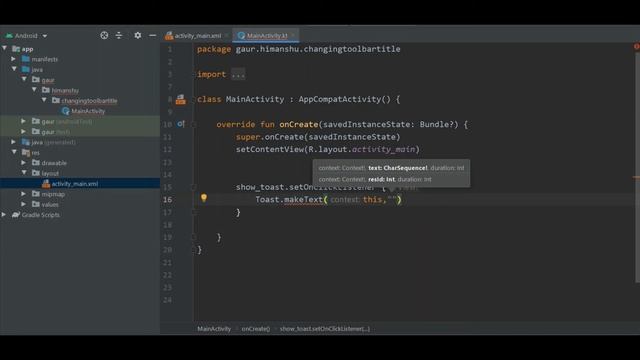
Task: Click 'super' on line 11
Action: (x=248, y=137)
